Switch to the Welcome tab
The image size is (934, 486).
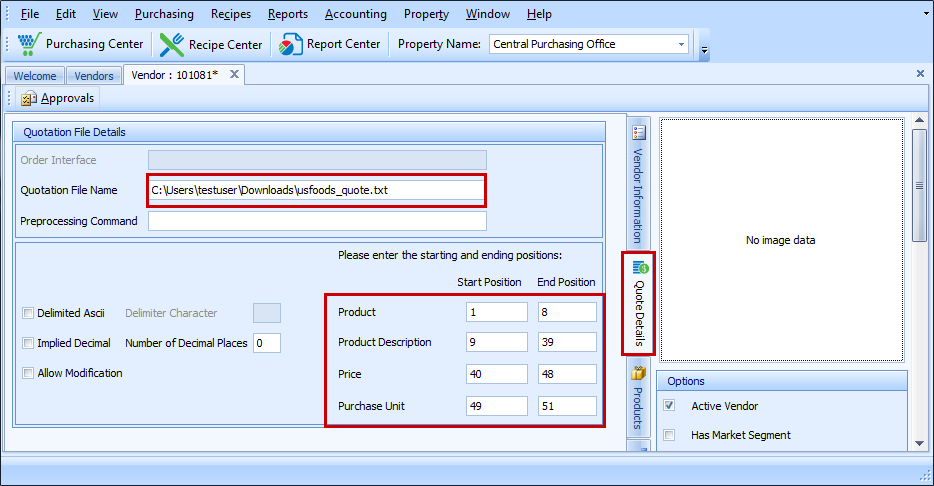coord(36,76)
